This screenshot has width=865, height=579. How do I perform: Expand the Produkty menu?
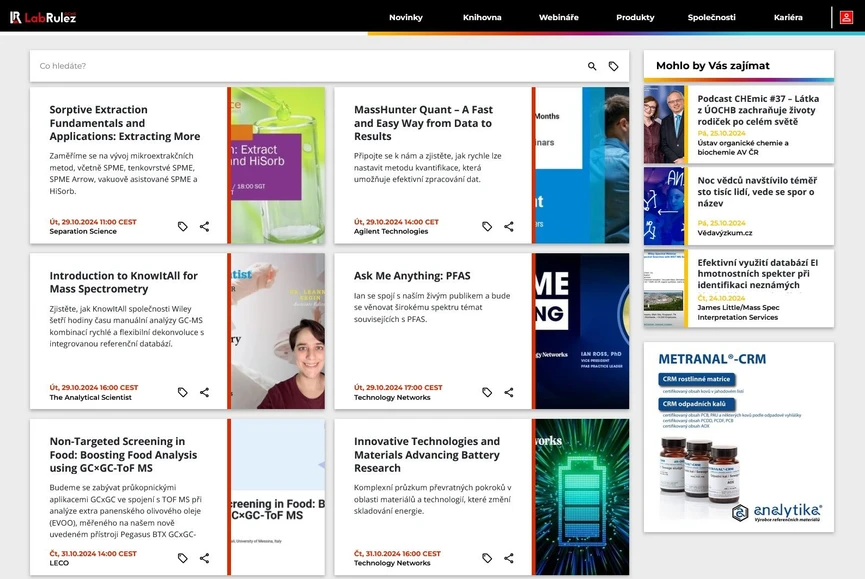coord(635,18)
